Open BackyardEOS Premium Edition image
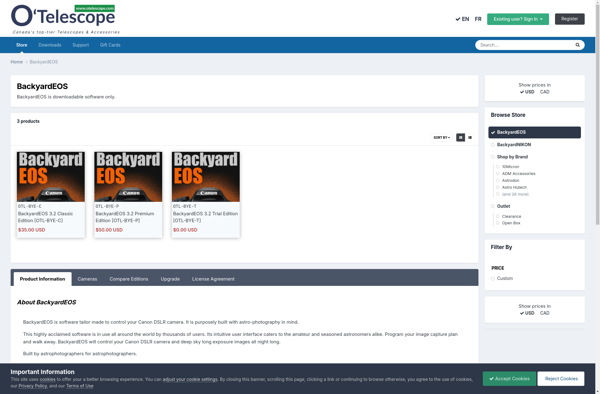Screen dimensions: 600x394 128,177
